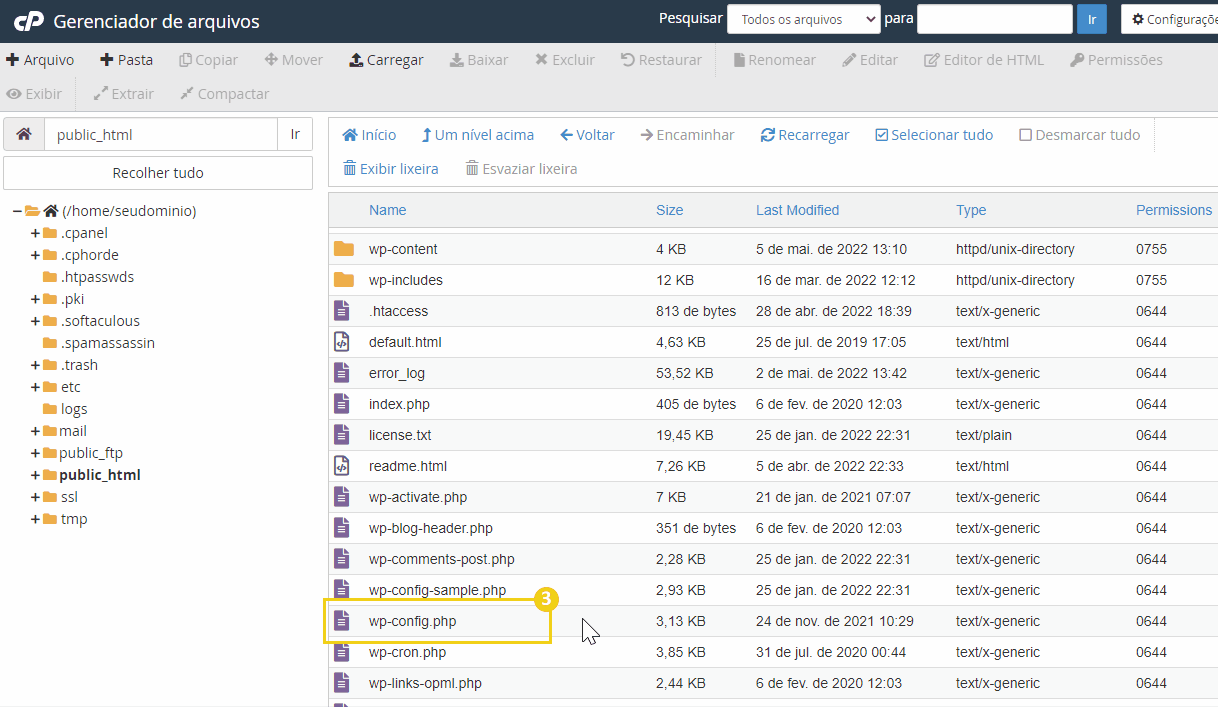Click Exibir lixeira

point(391,169)
